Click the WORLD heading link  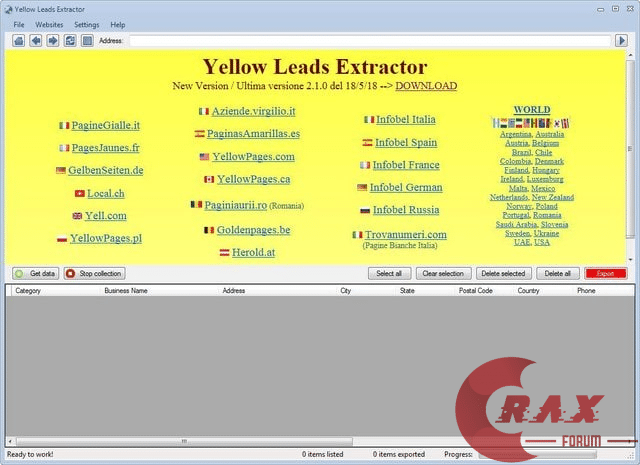click(x=532, y=110)
